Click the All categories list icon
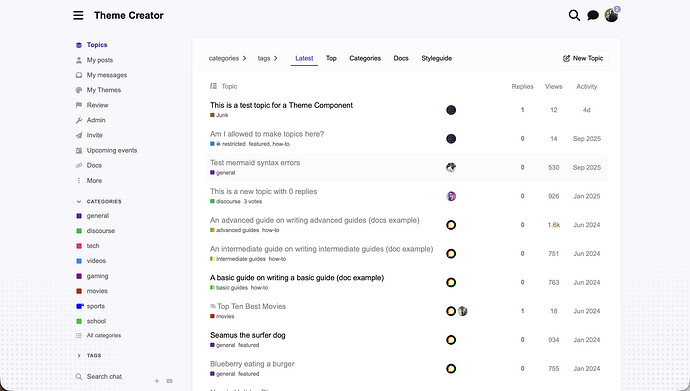The image size is (690, 391). point(79,335)
